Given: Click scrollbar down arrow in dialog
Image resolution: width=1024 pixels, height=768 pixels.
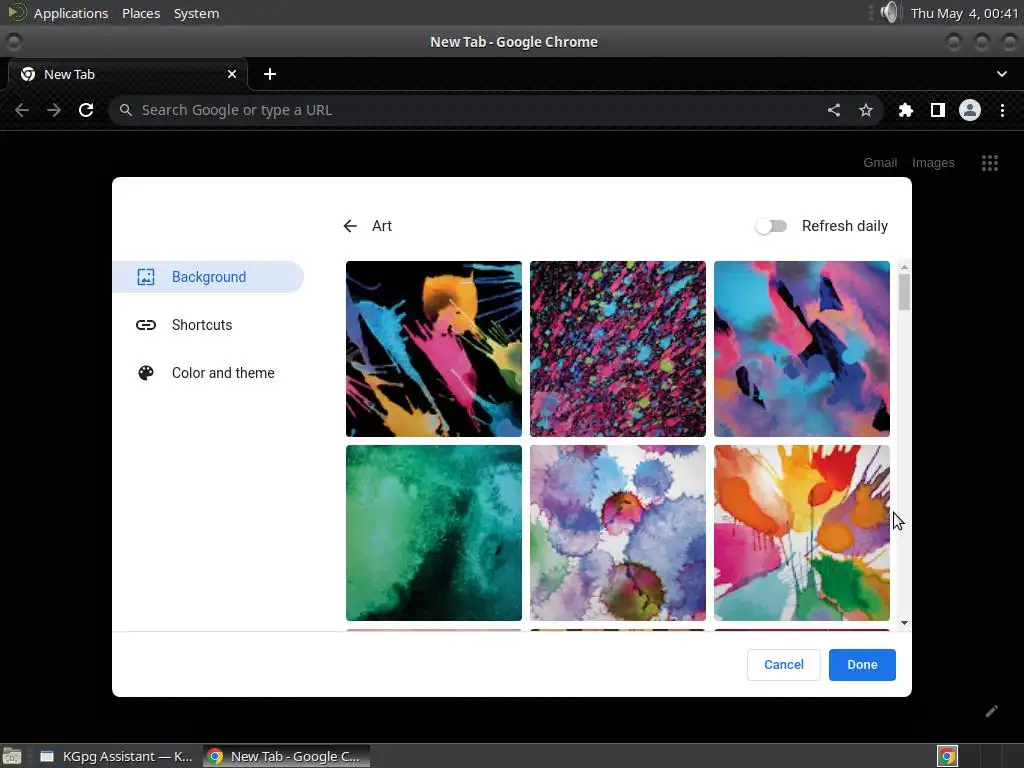Looking at the screenshot, I should click(x=904, y=623).
